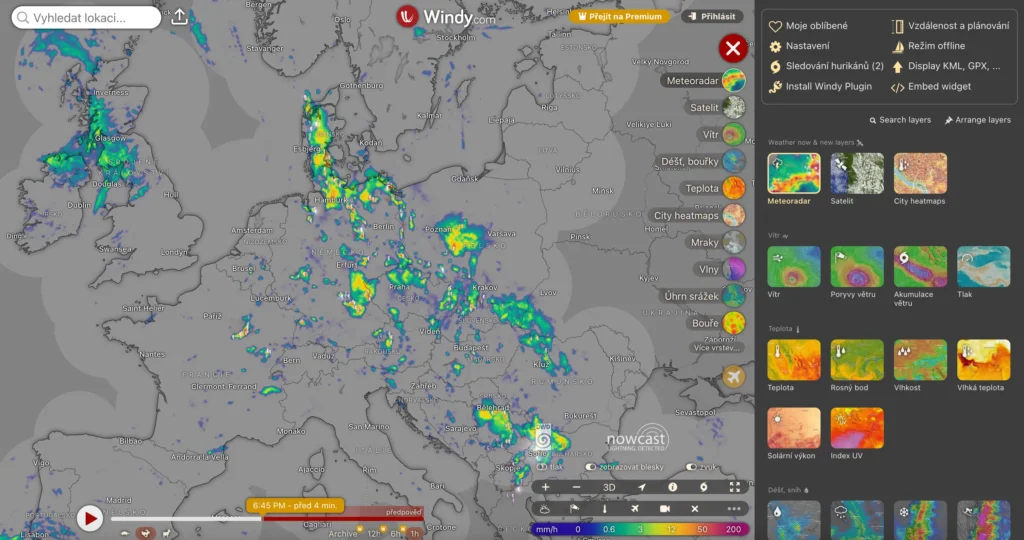
Task: Open Nastavení settings
Action: [799, 46]
